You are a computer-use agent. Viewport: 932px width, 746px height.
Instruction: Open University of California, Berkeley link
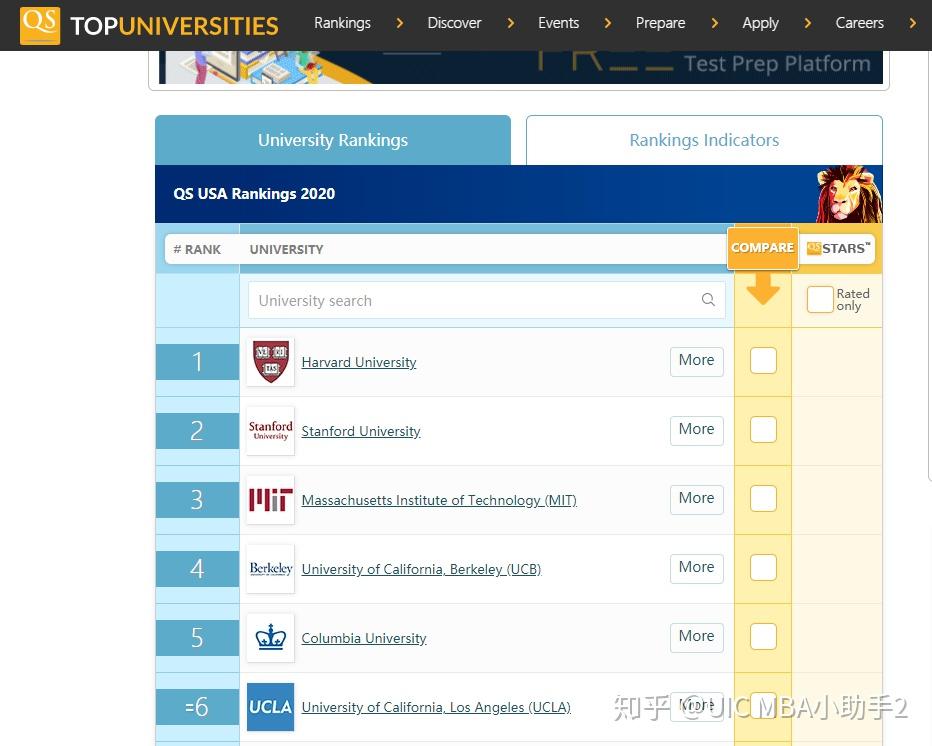click(x=421, y=569)
